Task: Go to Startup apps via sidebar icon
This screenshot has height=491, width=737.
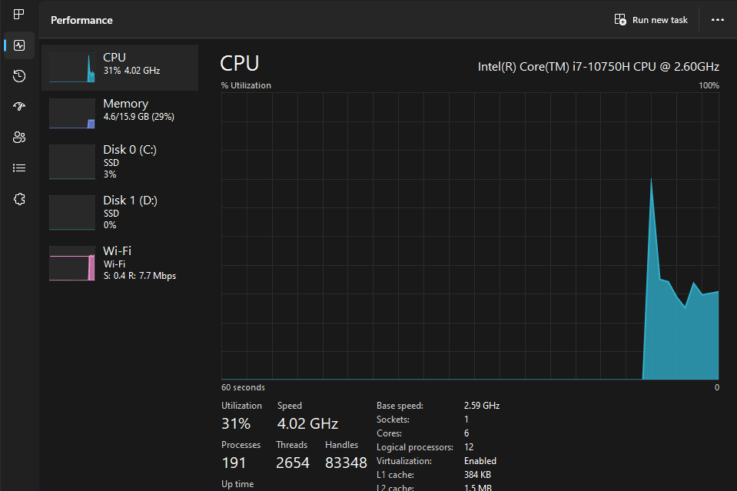Action: point(18,107)
